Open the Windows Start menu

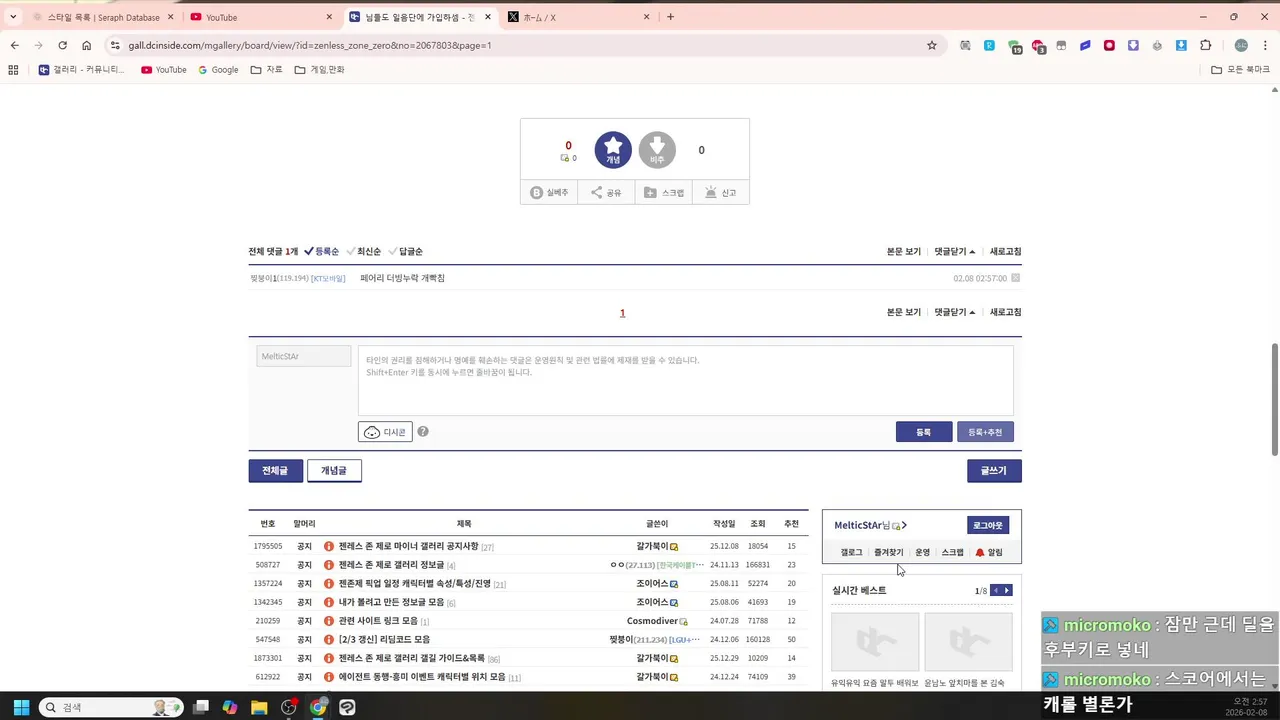pos(21,707)
